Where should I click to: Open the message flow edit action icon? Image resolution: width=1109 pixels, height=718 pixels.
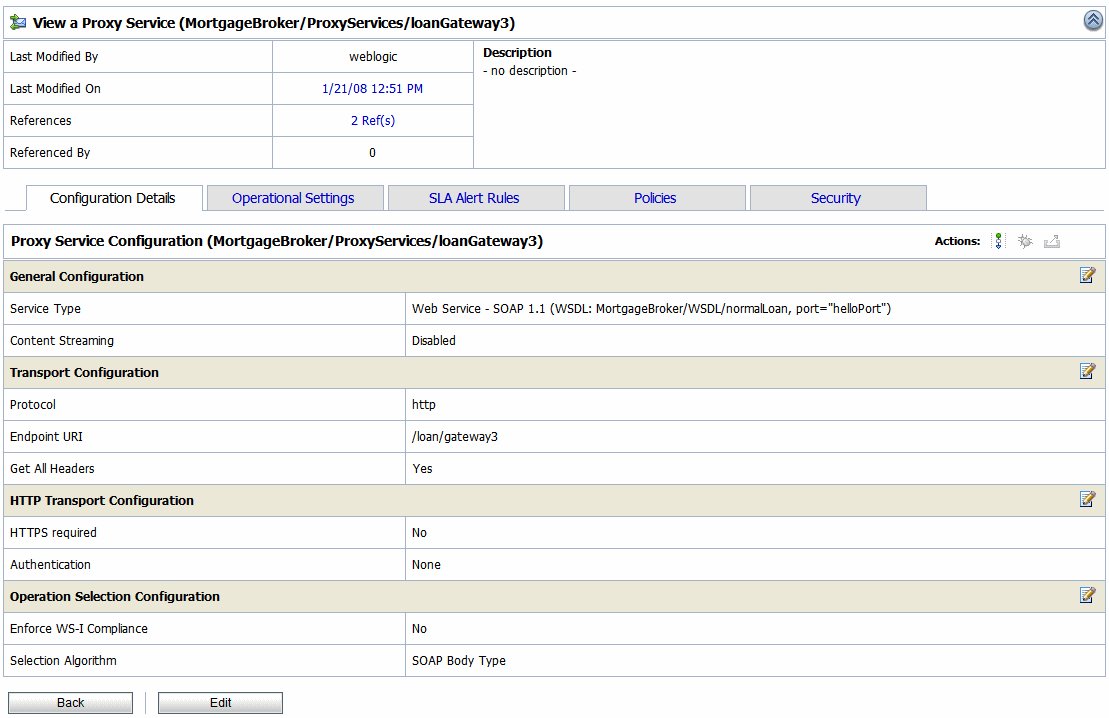998,241
